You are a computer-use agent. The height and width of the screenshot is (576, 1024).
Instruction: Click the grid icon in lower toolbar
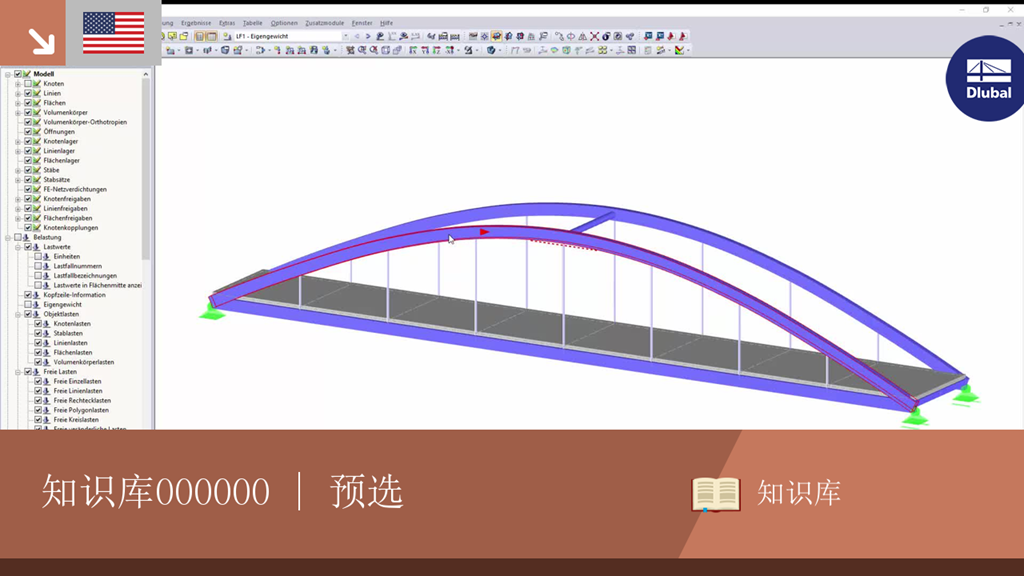click(632, 50)
